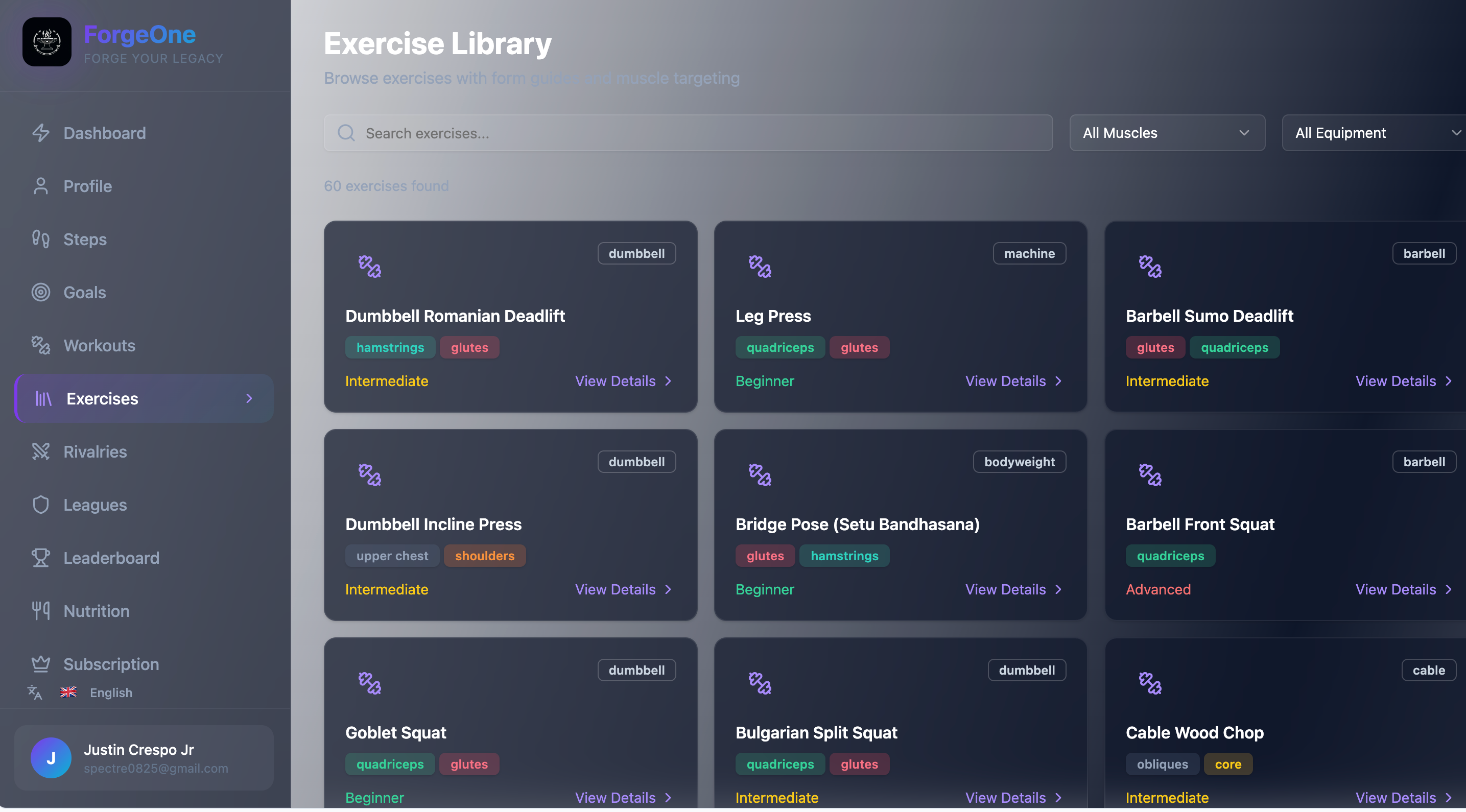Click the Nutrition utensils icon
Viewport: 1466px width, 812px height.
[40, 611]
